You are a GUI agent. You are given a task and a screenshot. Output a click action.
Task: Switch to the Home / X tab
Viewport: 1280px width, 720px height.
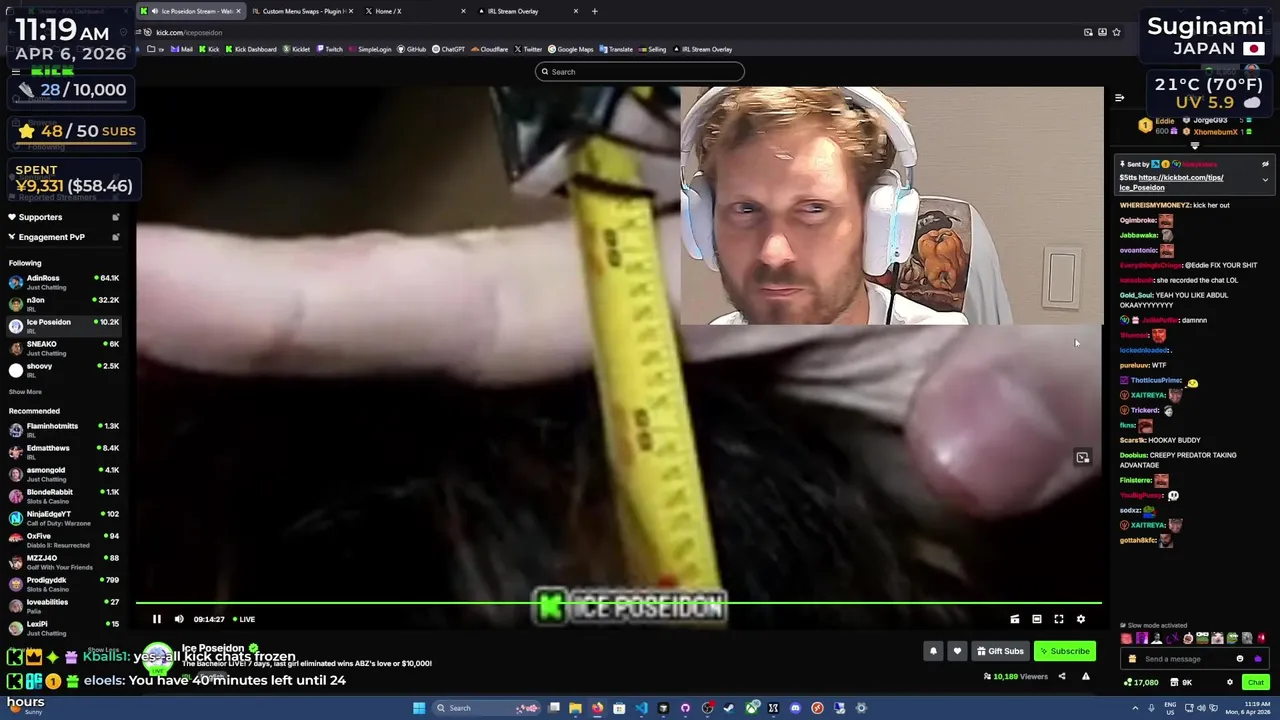pyautogui.click(x=415, y=11)
